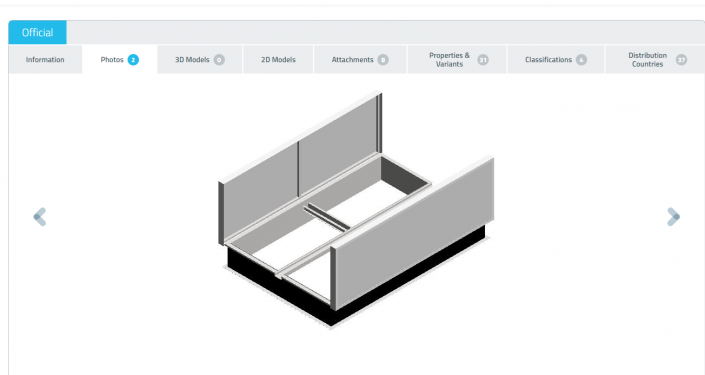Open the 2D Models tab
This screenshot has width=705, height=375.
pos(278,59)
